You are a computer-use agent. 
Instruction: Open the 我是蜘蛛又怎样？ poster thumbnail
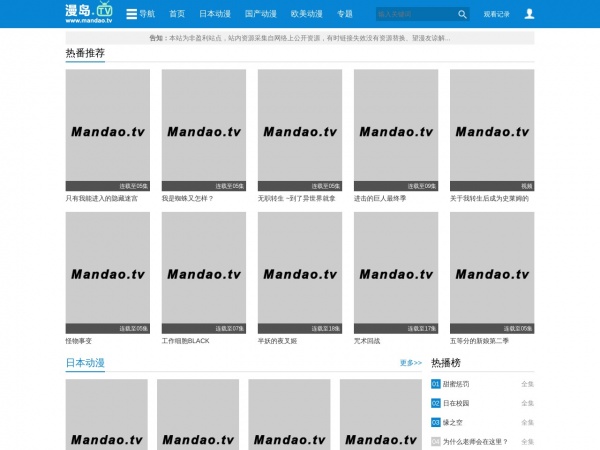(x=204, y=130)
